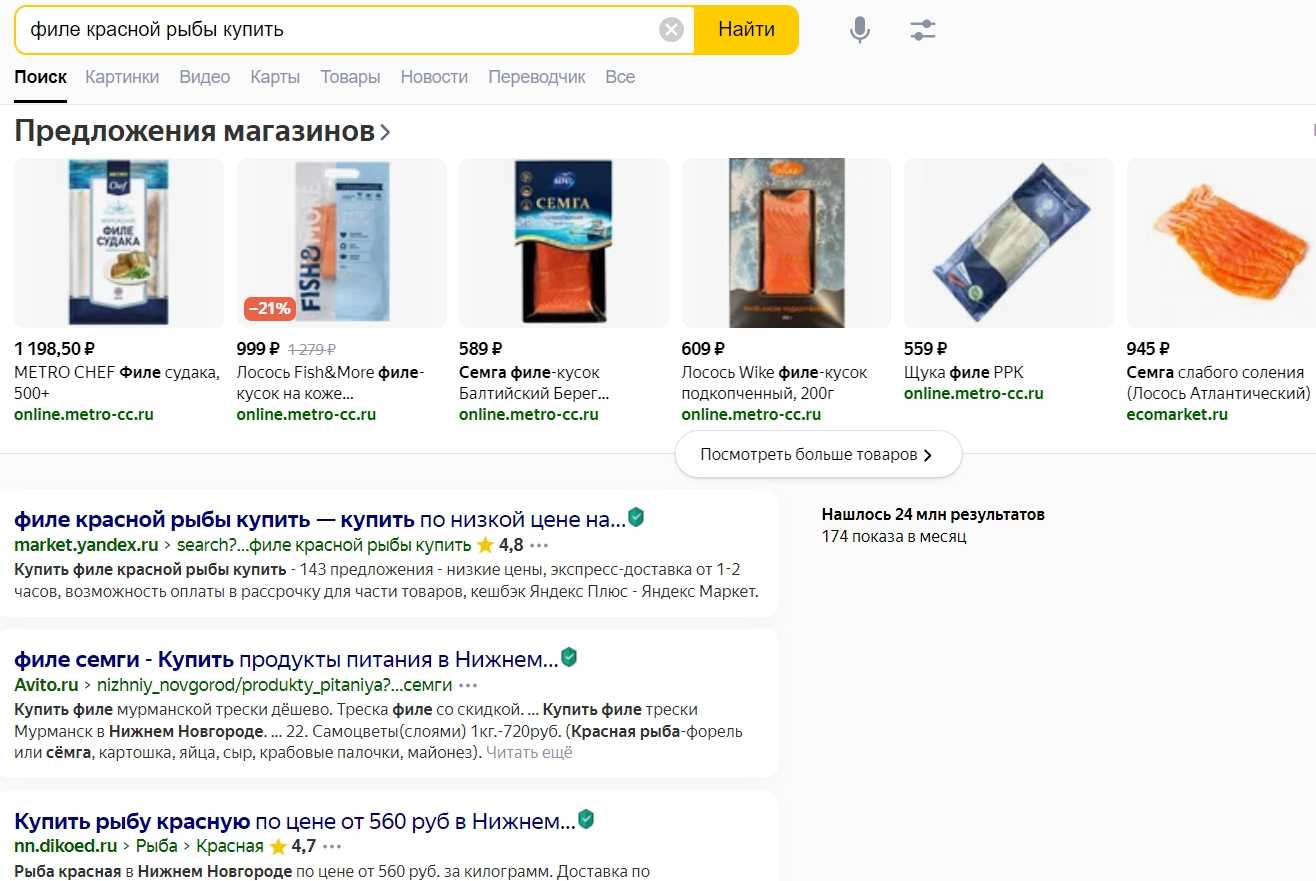Open search filter settings sliders icon
Image resolution: width=1316 pixels, height=881 pixels.
pos(922,30)
